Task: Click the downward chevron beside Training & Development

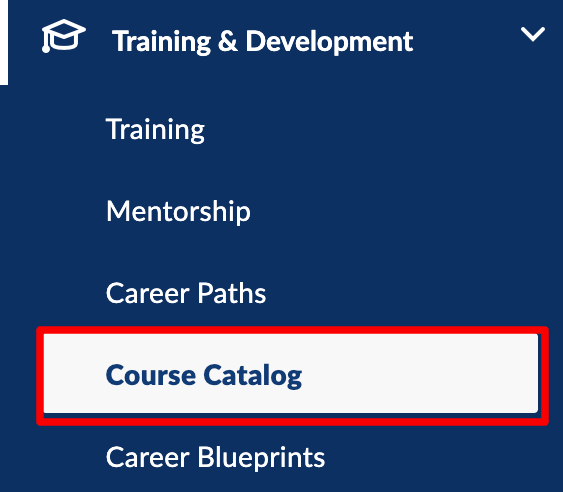Action: (x=533, y=34)
